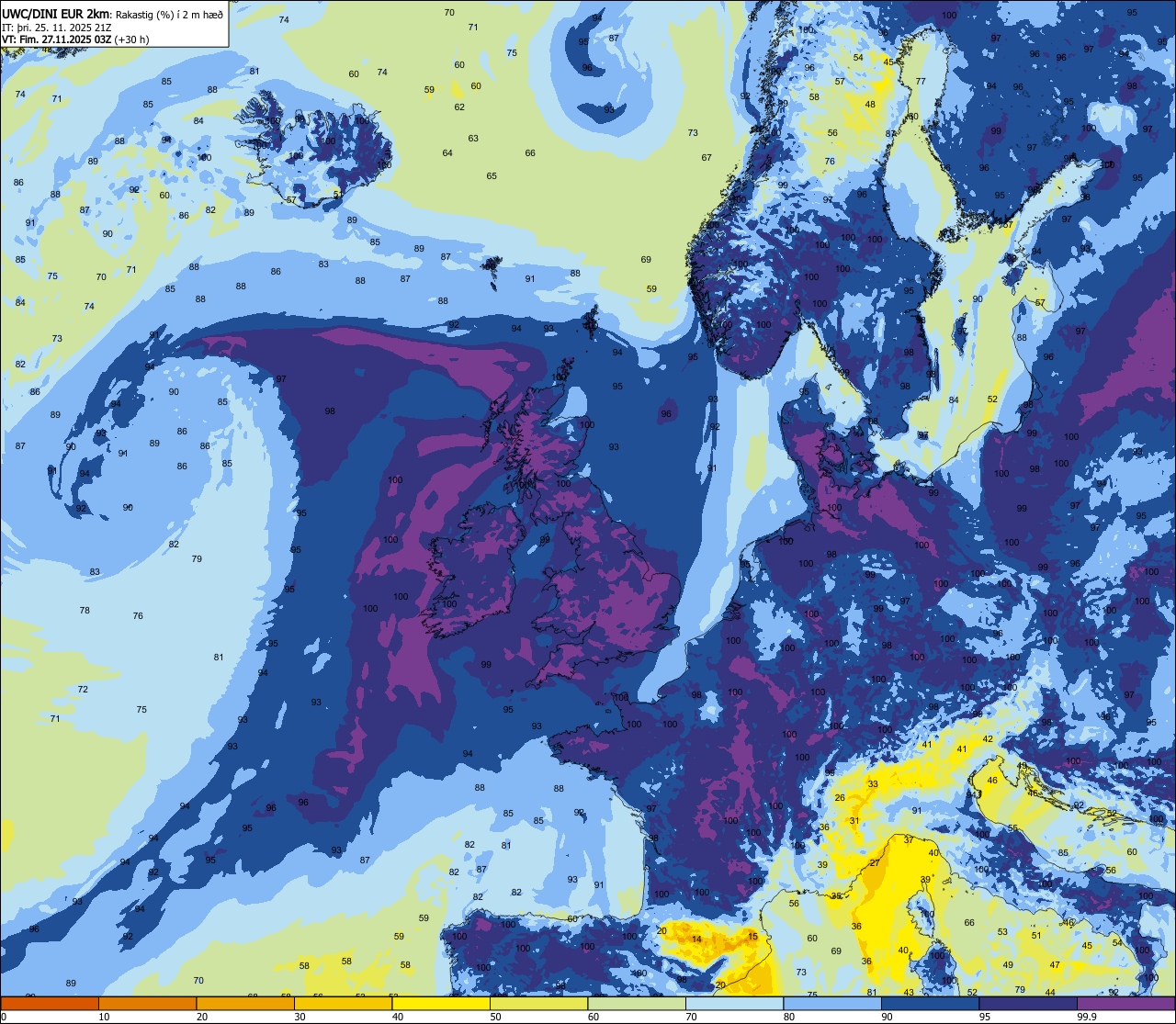Select the purple legend swatch above 99.9

[1126, 1003]
